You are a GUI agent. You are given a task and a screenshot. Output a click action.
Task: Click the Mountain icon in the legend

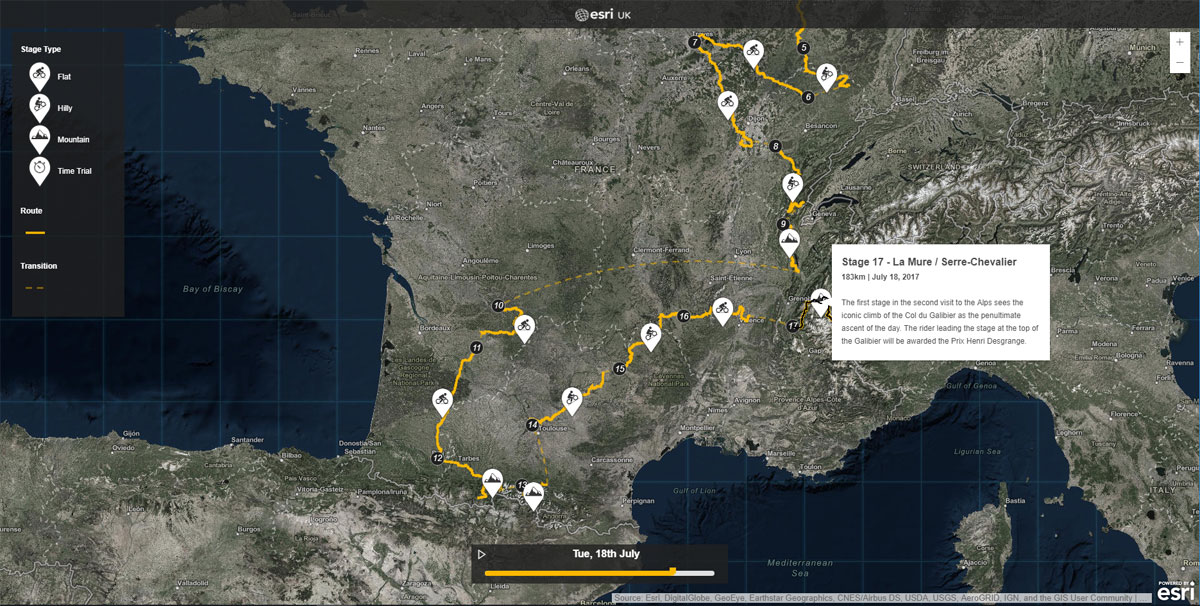[39, 137]
